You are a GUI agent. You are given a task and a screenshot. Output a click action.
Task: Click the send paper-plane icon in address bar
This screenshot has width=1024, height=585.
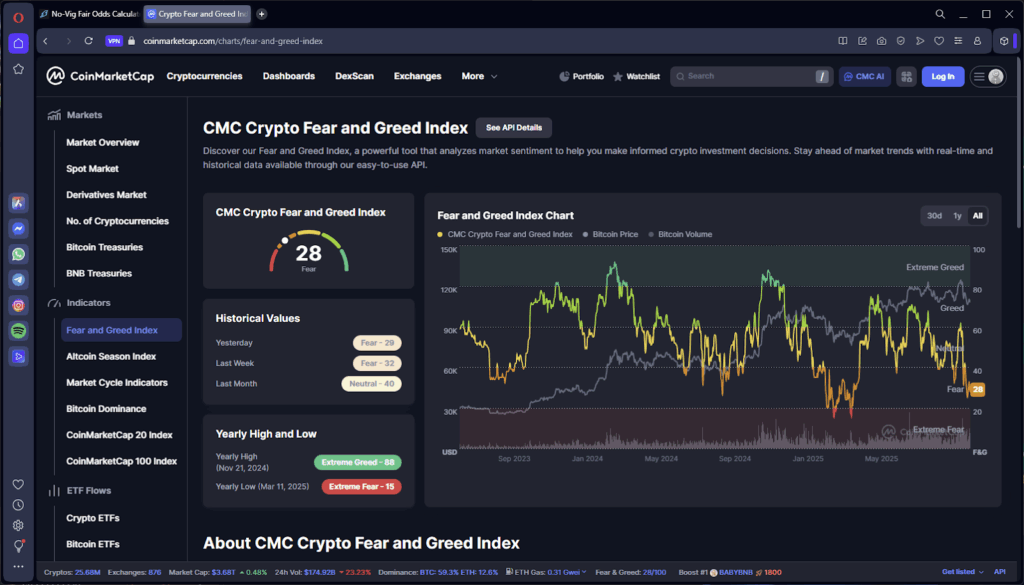click(x=920, y=40)
